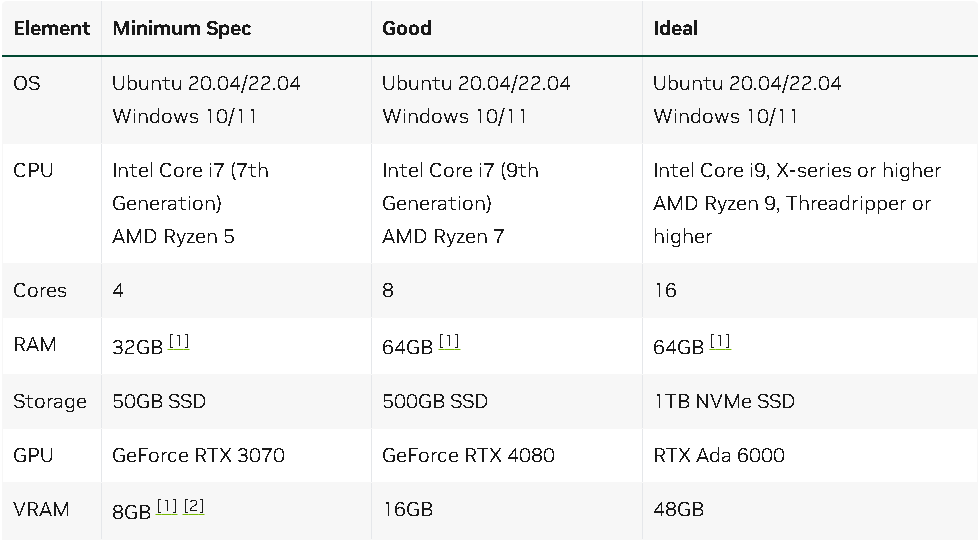Open footnote [1] link in Ideal RAM cell
Screen dimensions: 980x546
click(720, 342)
